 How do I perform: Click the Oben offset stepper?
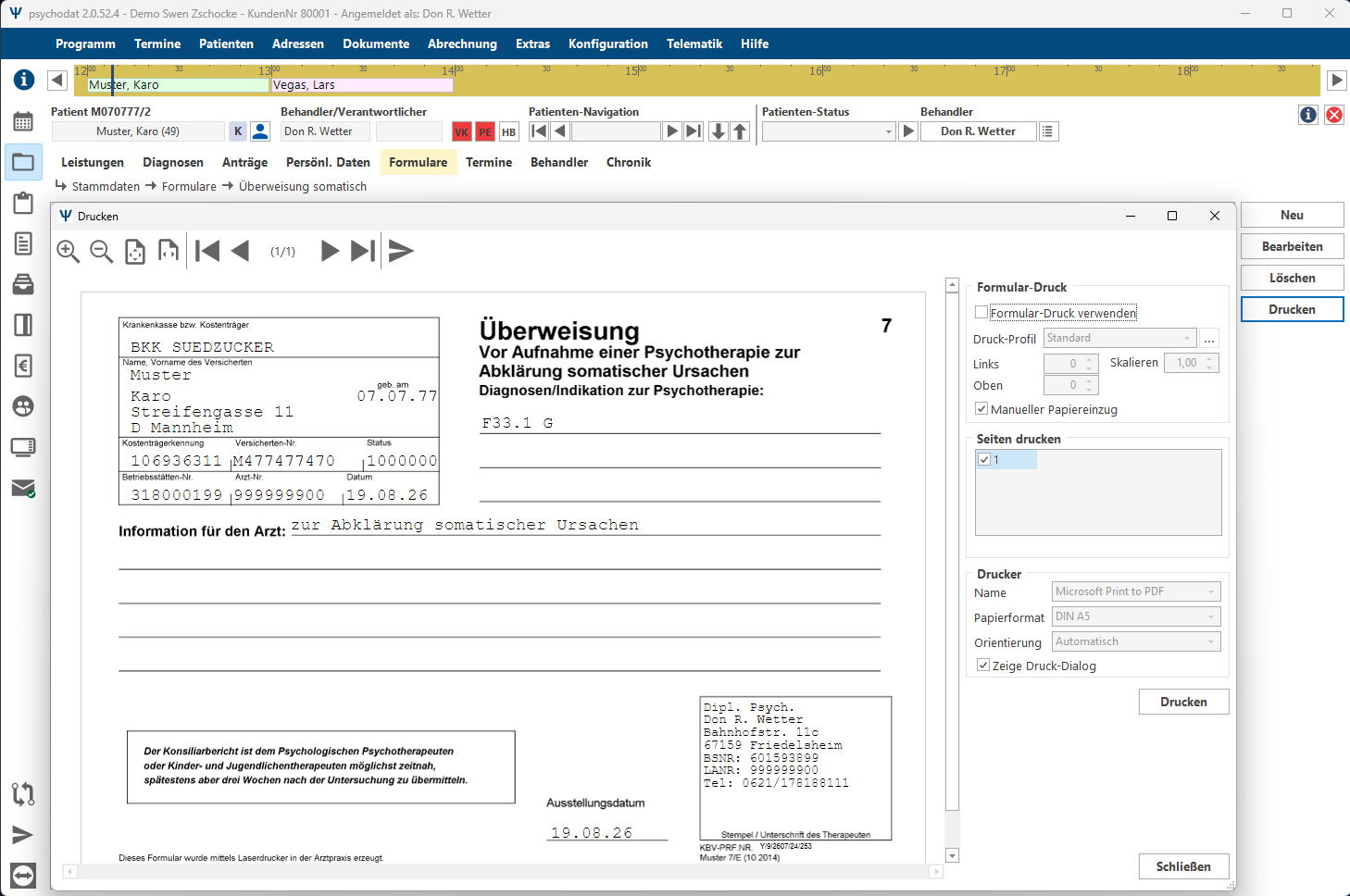(1090, 385)
